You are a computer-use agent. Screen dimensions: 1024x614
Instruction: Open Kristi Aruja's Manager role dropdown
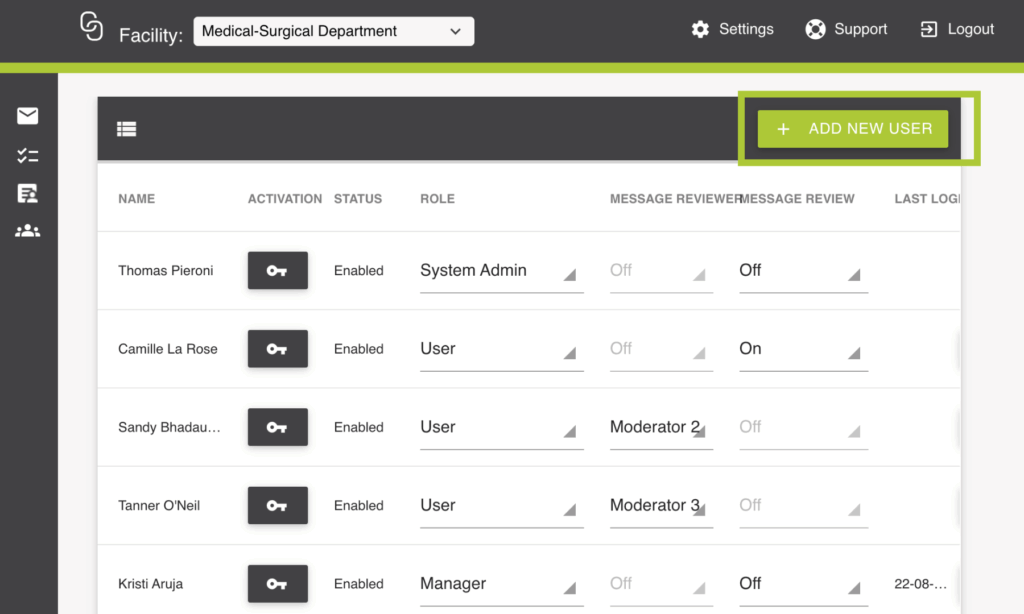[x=500, y=584]
